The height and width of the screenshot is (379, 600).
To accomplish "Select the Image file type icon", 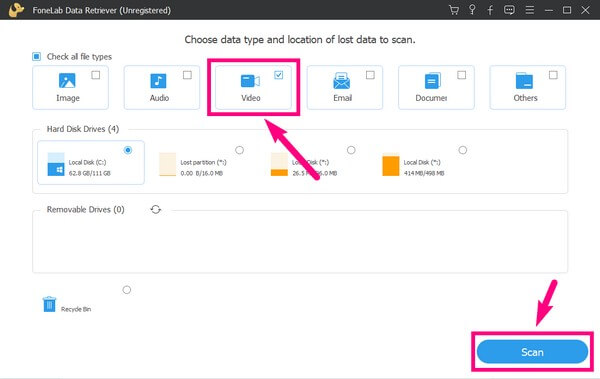I will pyautogui.click(x=67, y=81).
